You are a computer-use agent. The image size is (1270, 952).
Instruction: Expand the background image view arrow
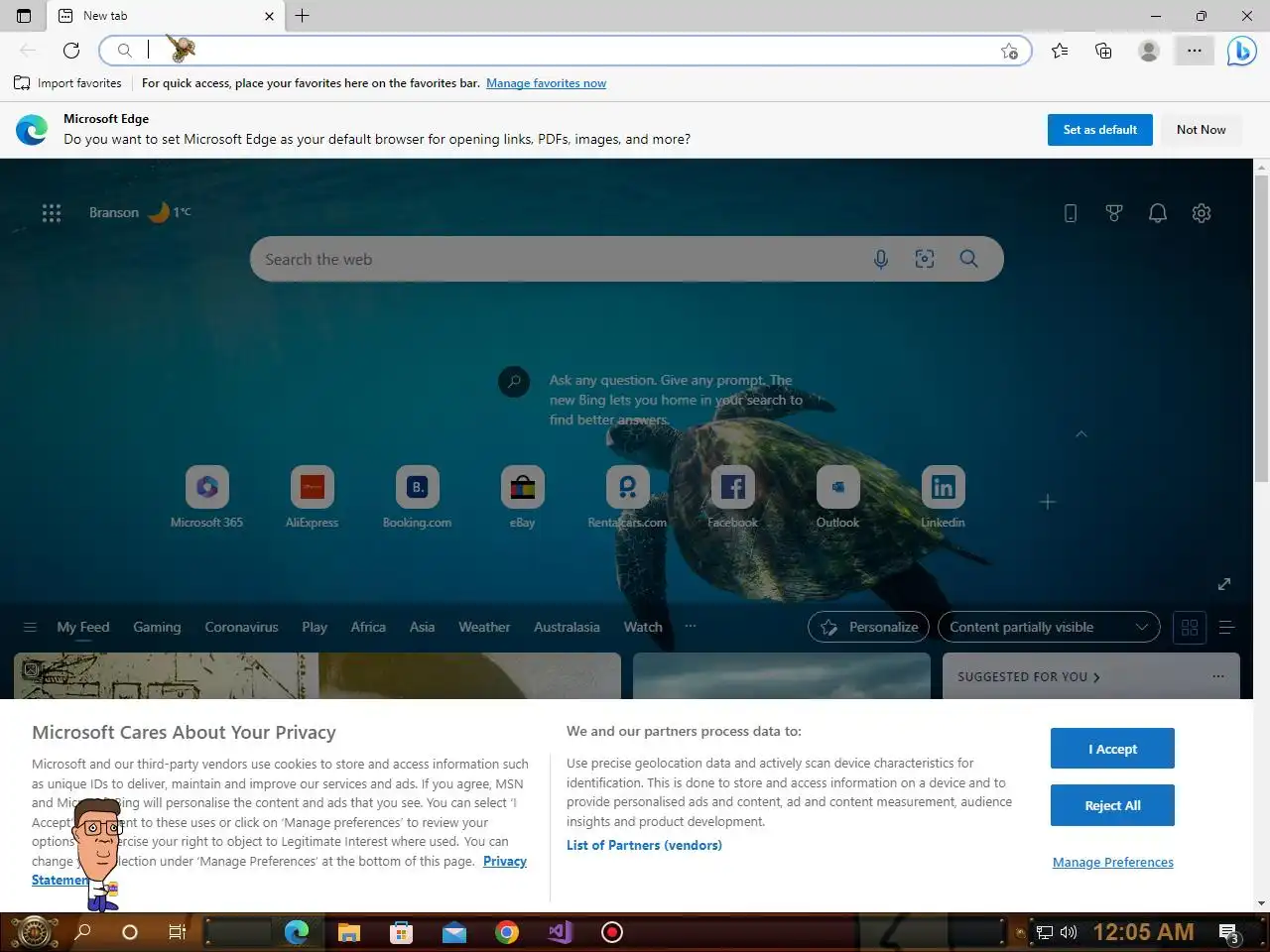coord(1224,584)
